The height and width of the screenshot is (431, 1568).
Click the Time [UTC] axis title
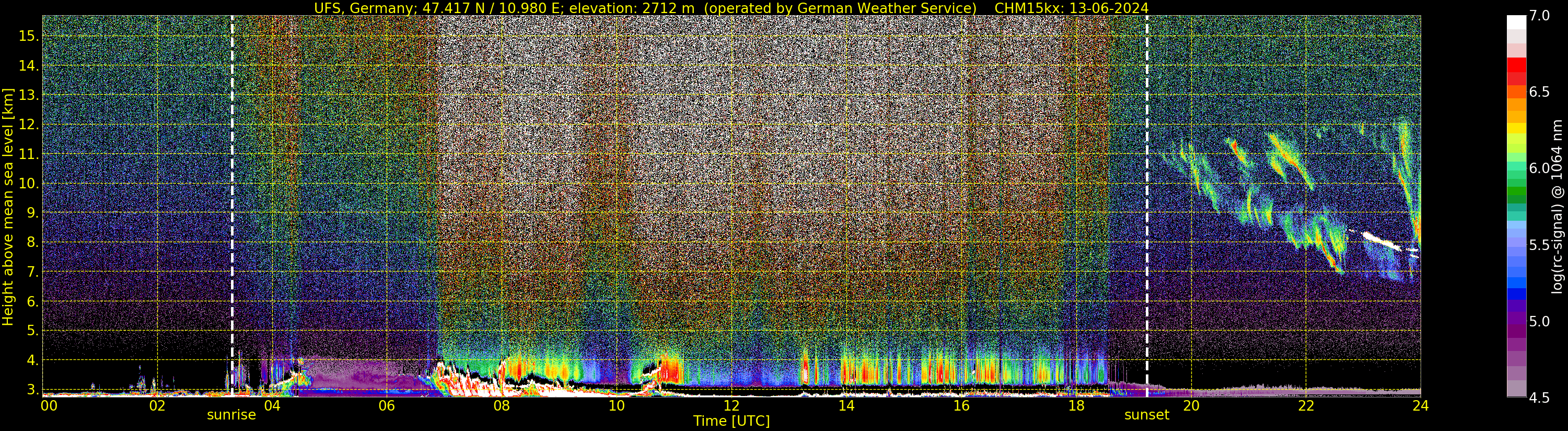[731, 421]
